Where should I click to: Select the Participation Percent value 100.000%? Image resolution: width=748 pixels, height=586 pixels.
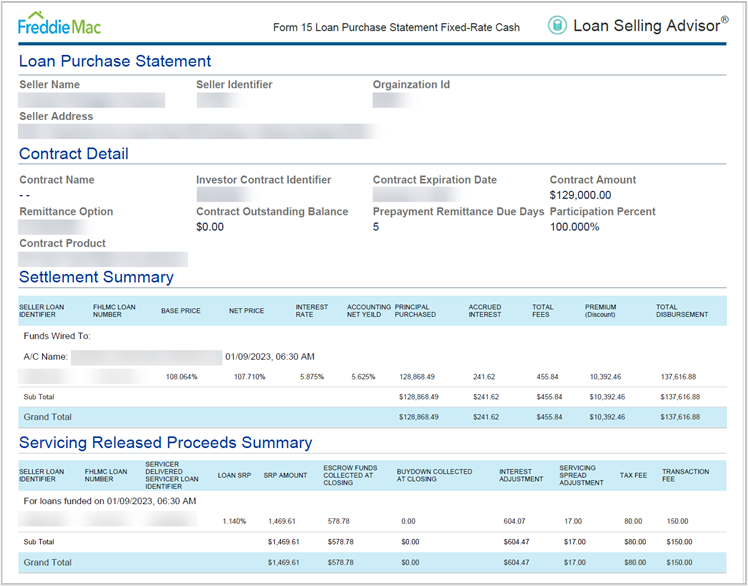click(x=575, y=227)
